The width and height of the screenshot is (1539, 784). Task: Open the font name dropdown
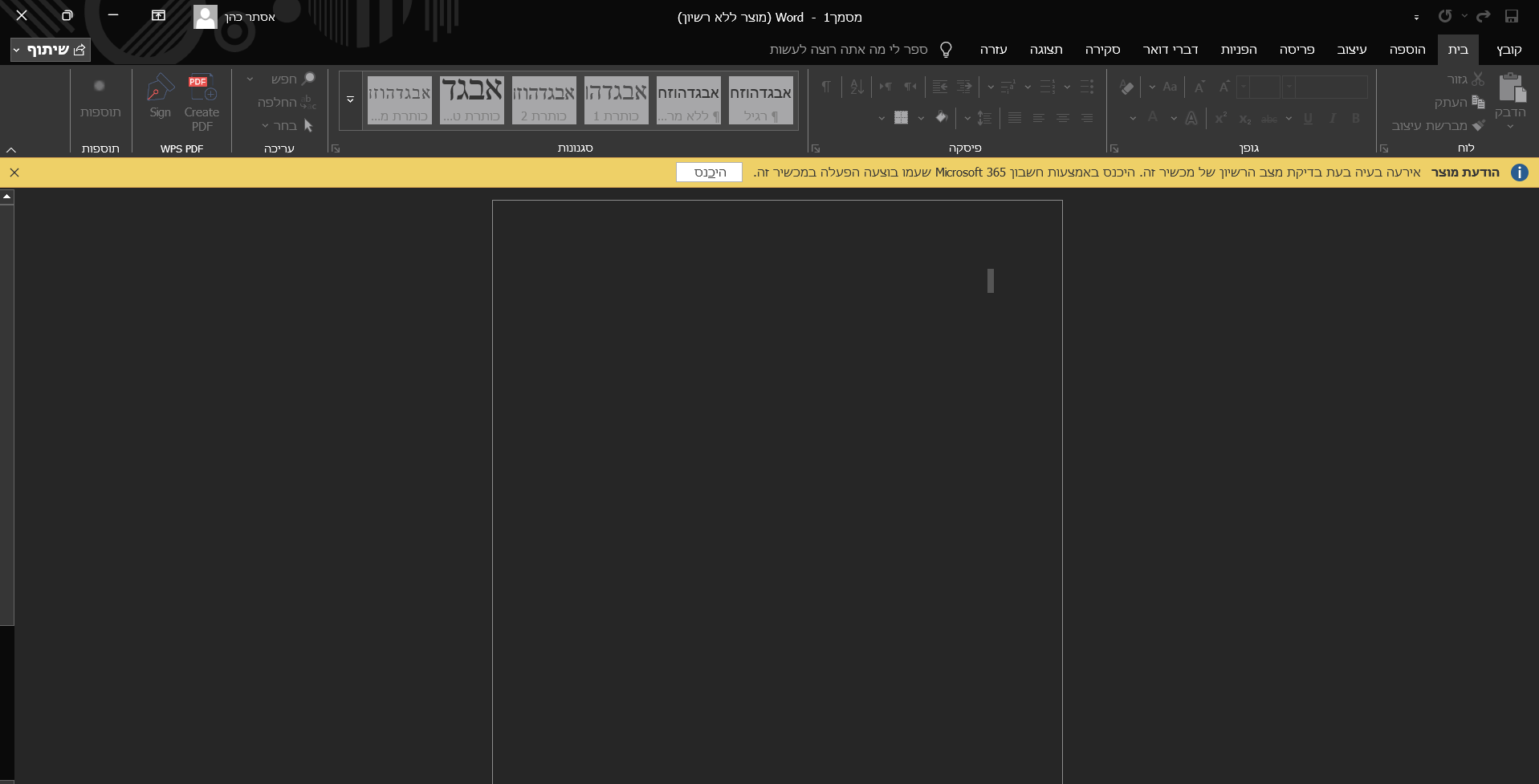(1289, 87)
